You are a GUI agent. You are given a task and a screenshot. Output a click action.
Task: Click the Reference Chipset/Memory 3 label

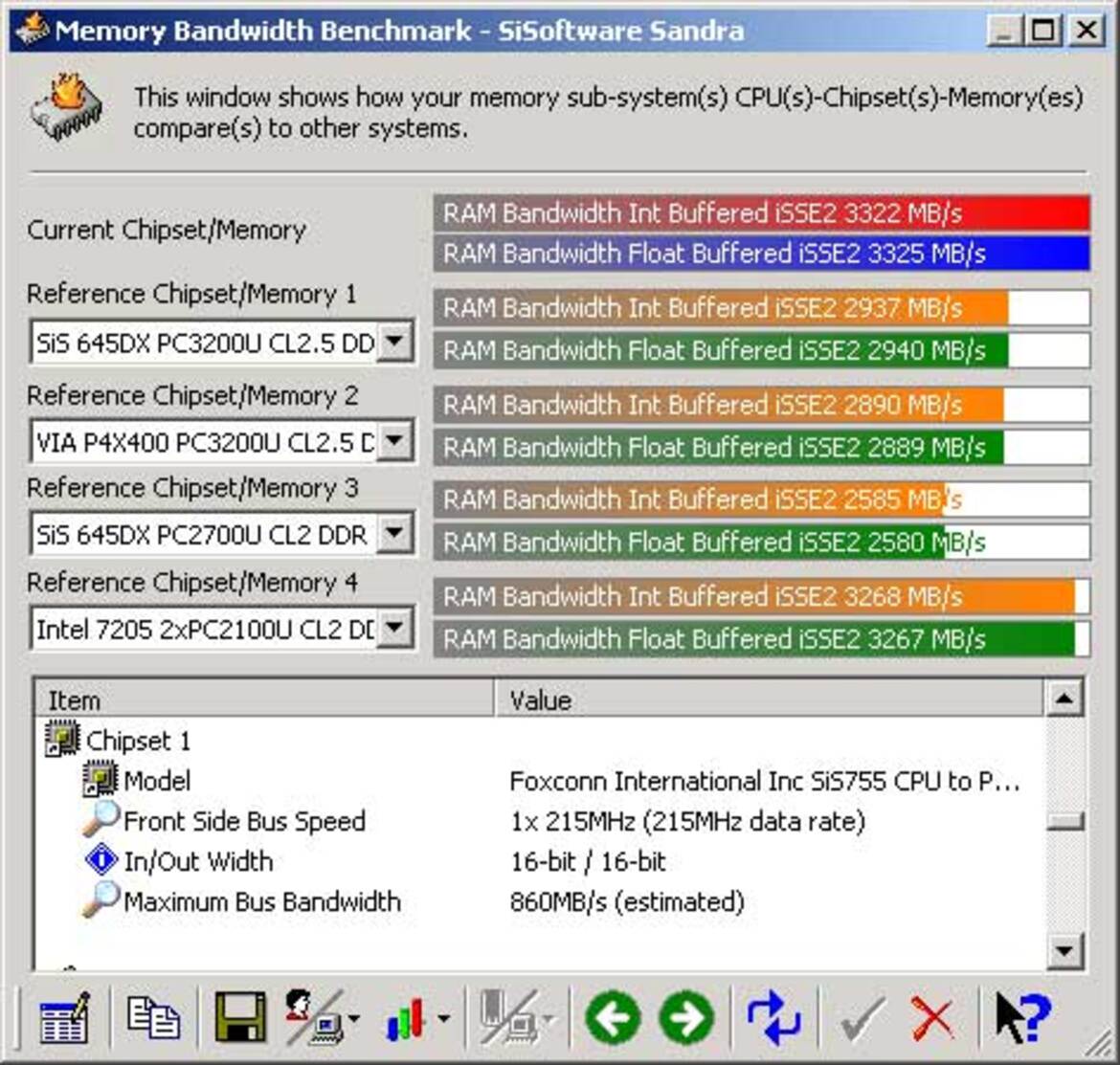click(x=192, y=488)
